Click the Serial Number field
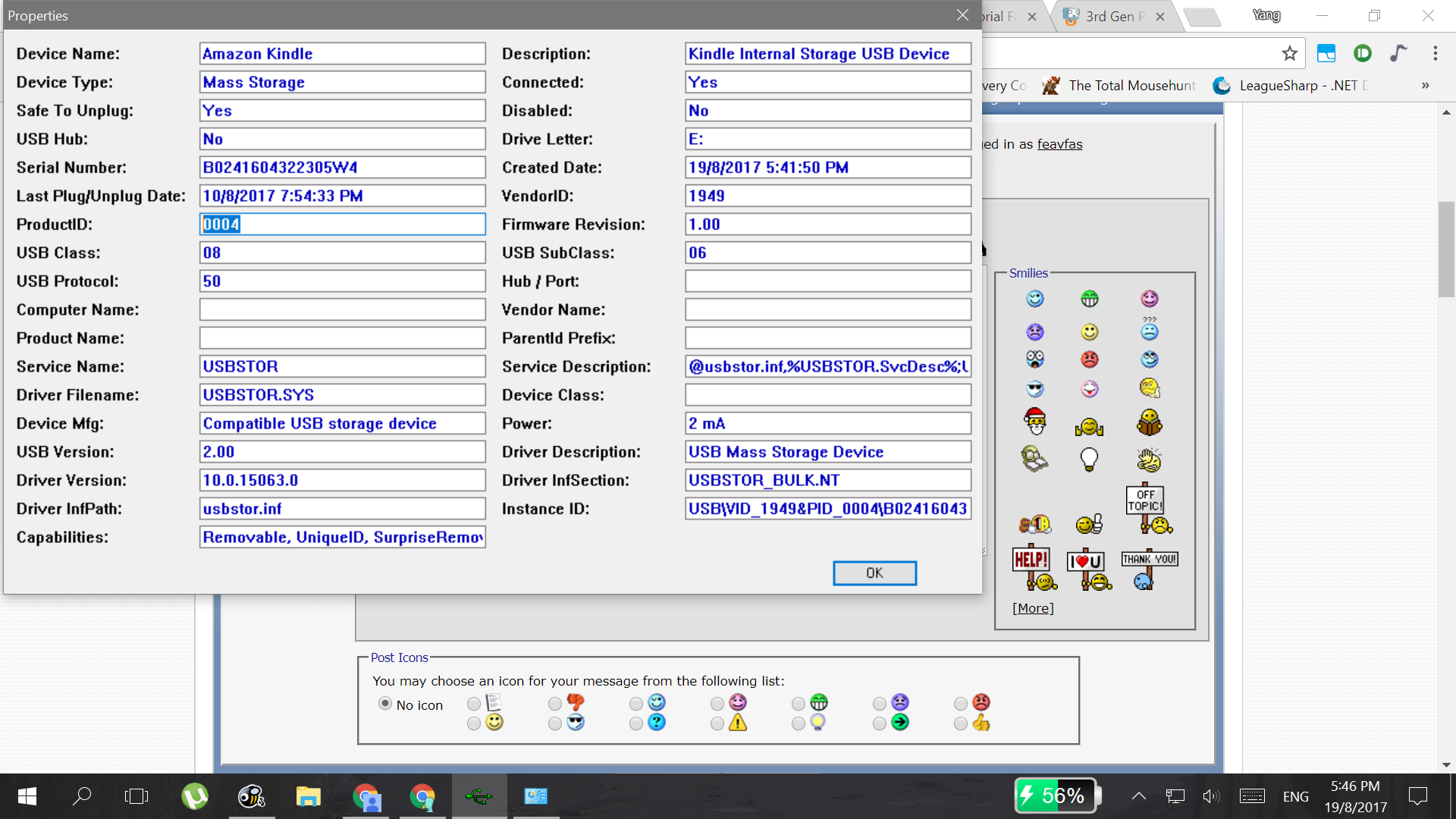 [342, 167]
